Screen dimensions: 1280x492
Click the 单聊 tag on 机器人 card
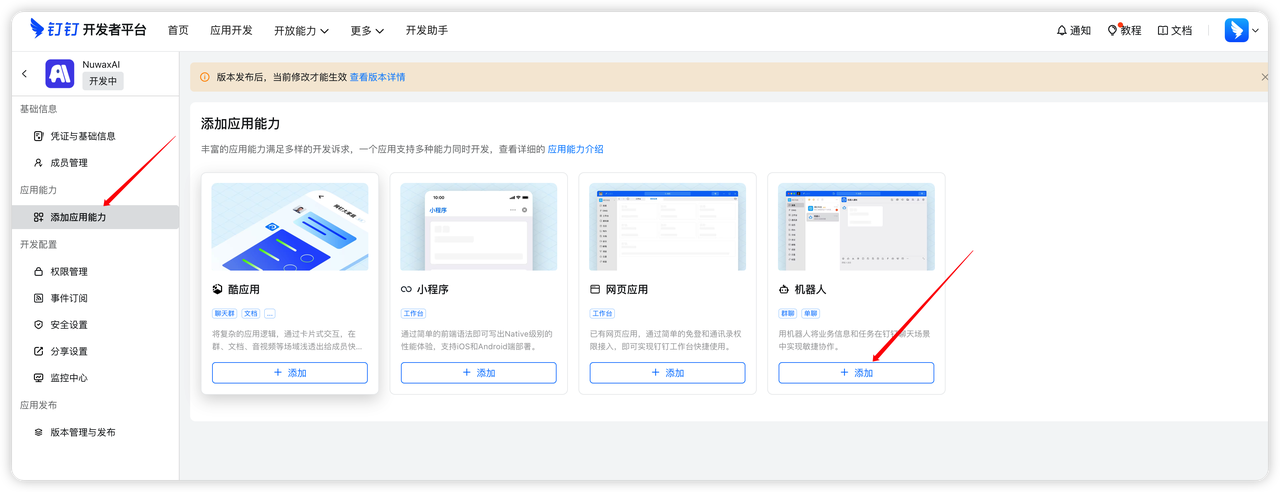810,313
